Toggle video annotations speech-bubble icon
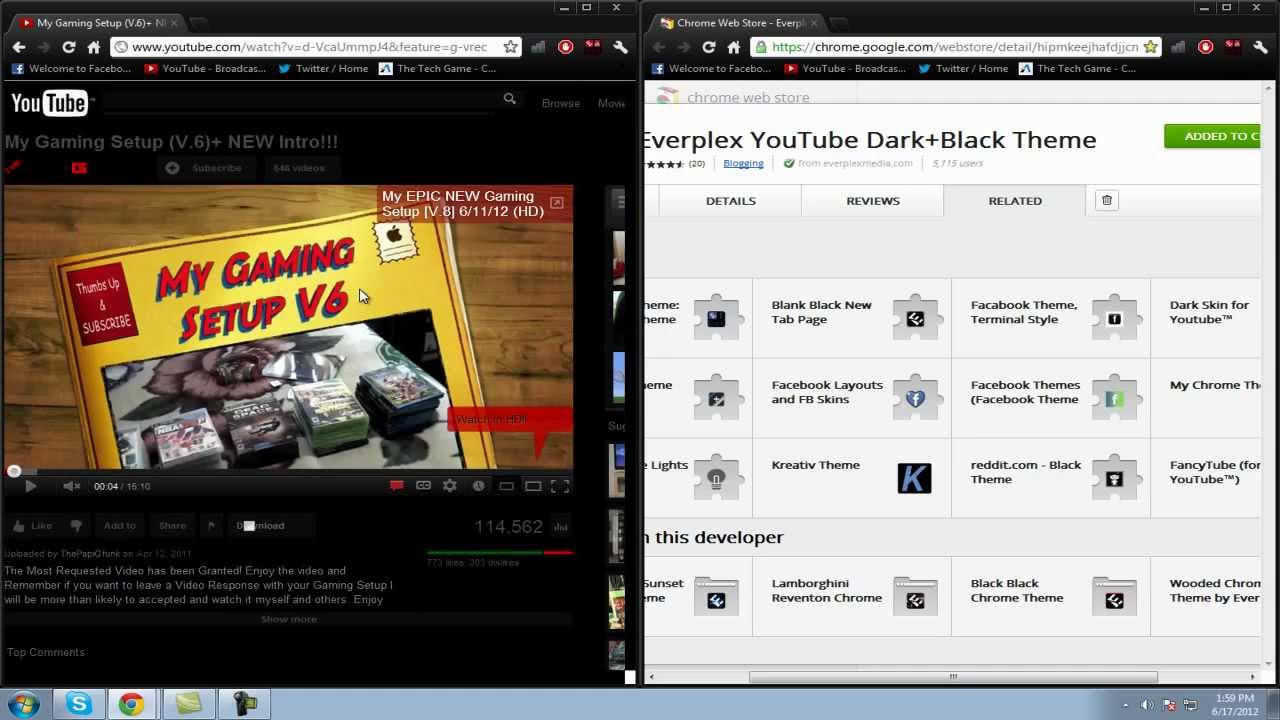The image size is (1280, 720). (x=397, y=486)
